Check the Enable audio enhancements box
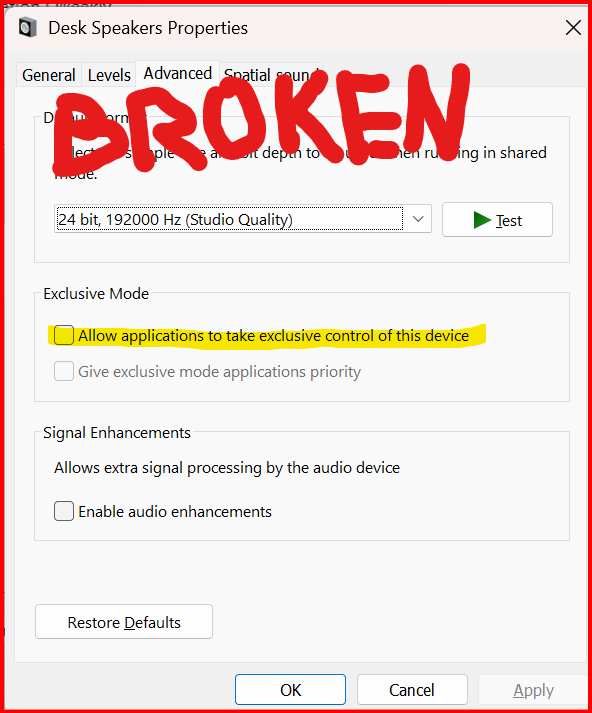The height and width of the screenshot is (713, 592). tap(64, 511)
